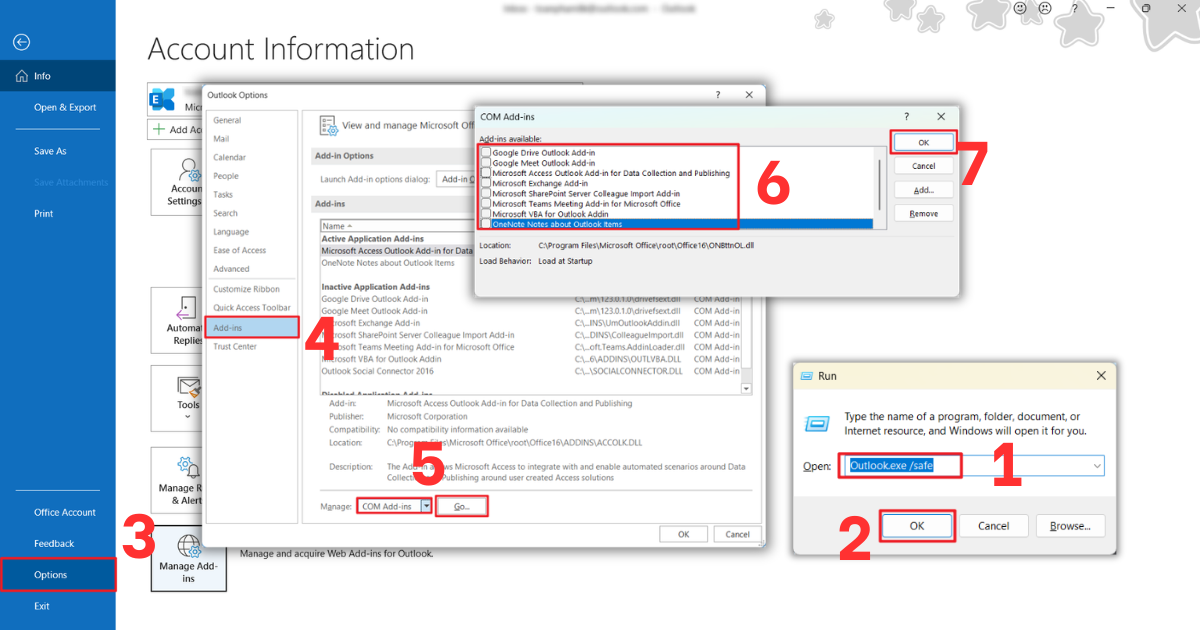Click Cancel in COM Add-ins dialog

923,166
